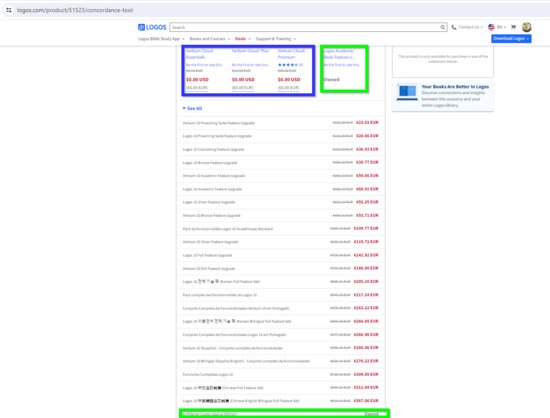550x418 pixels.
Task: Click the bookshelf illustration in the promo card
Action: (407, 93)
